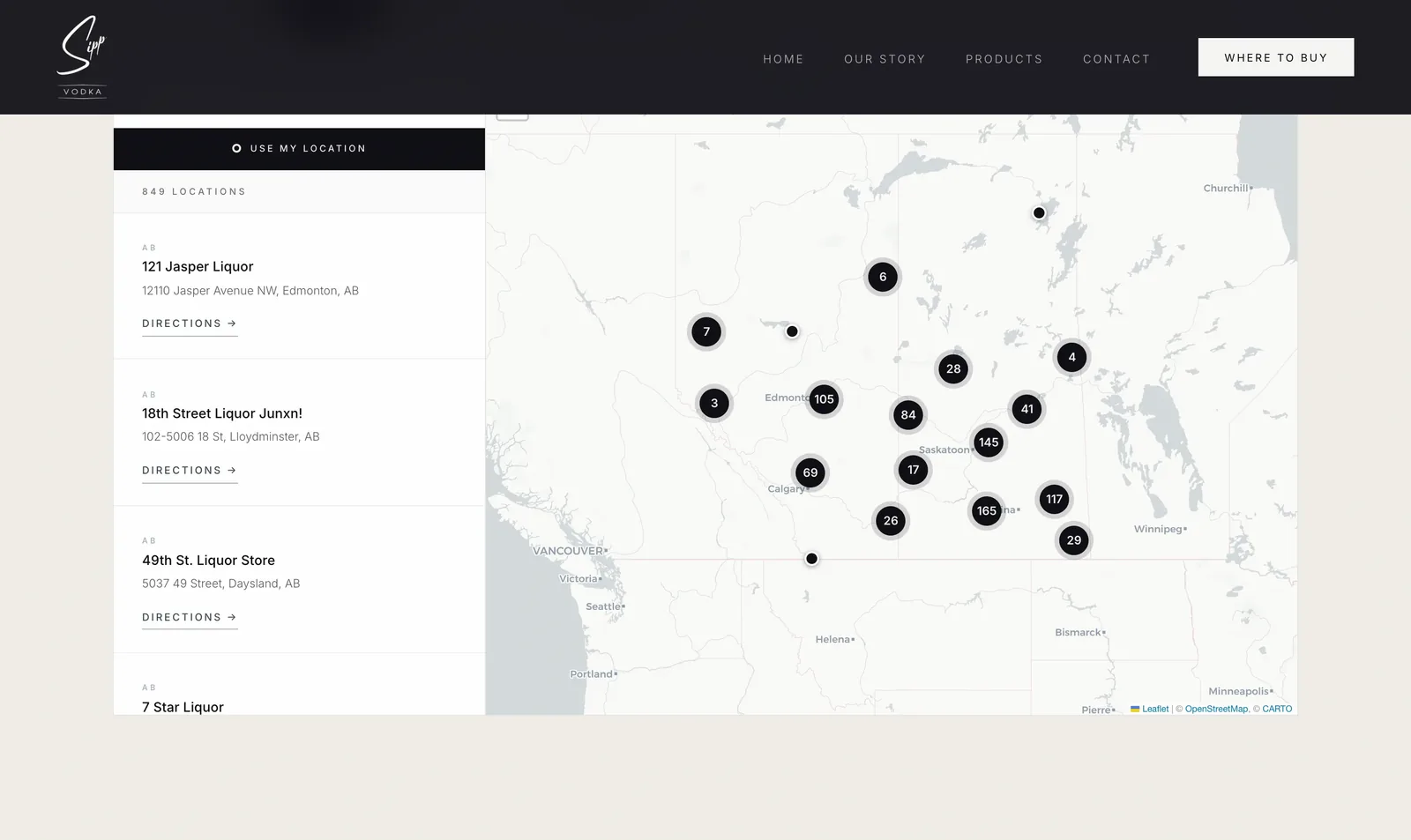
Task: Open the map cluster marked 17
Action: [914, 470]
